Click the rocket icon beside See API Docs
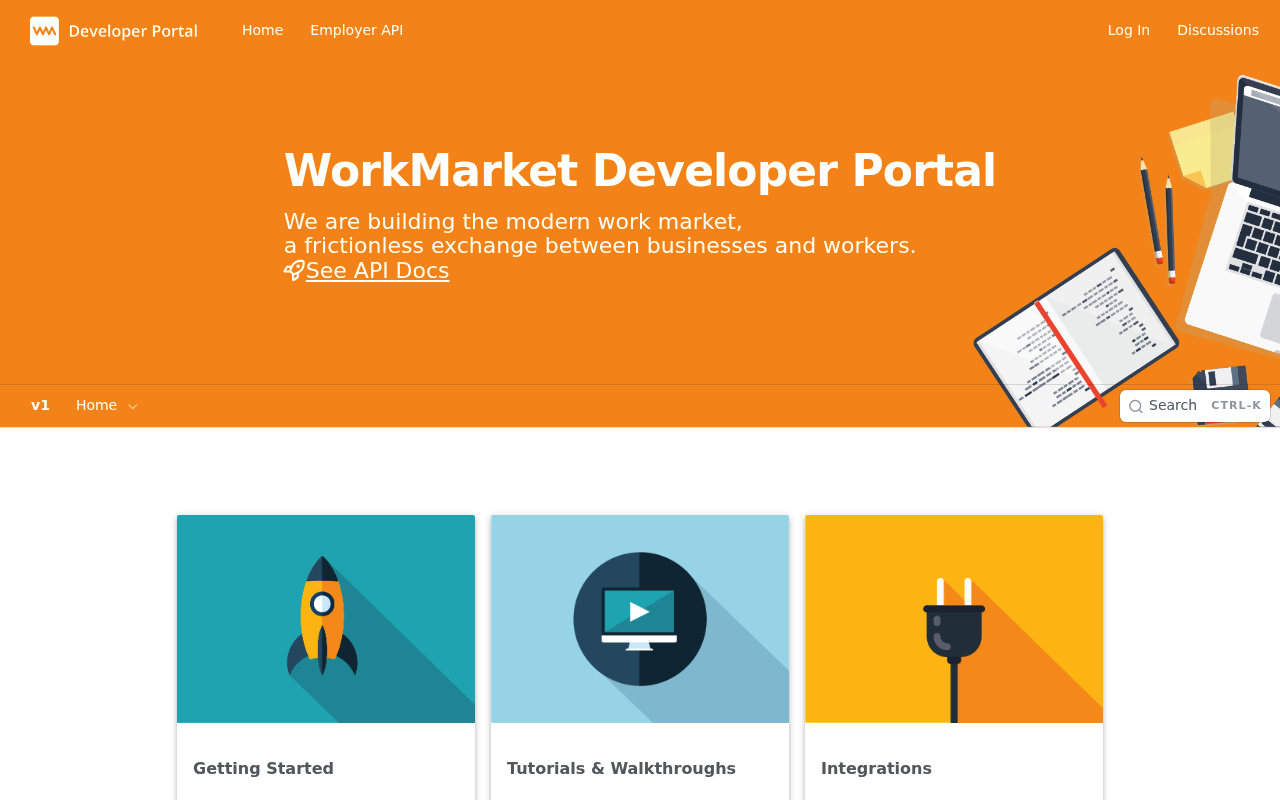 (294, 271)
